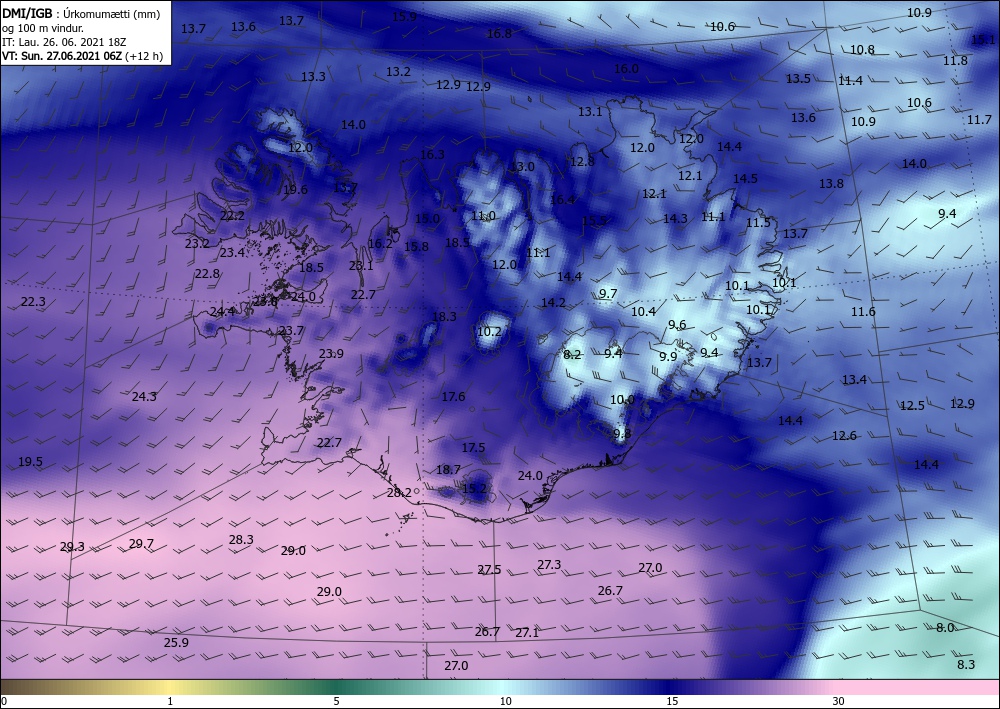This screenshot has width=1000, height=709.
Task: Click the 8.2 value on Vatnajökull glacier
Action: click(x=573, y=354)
